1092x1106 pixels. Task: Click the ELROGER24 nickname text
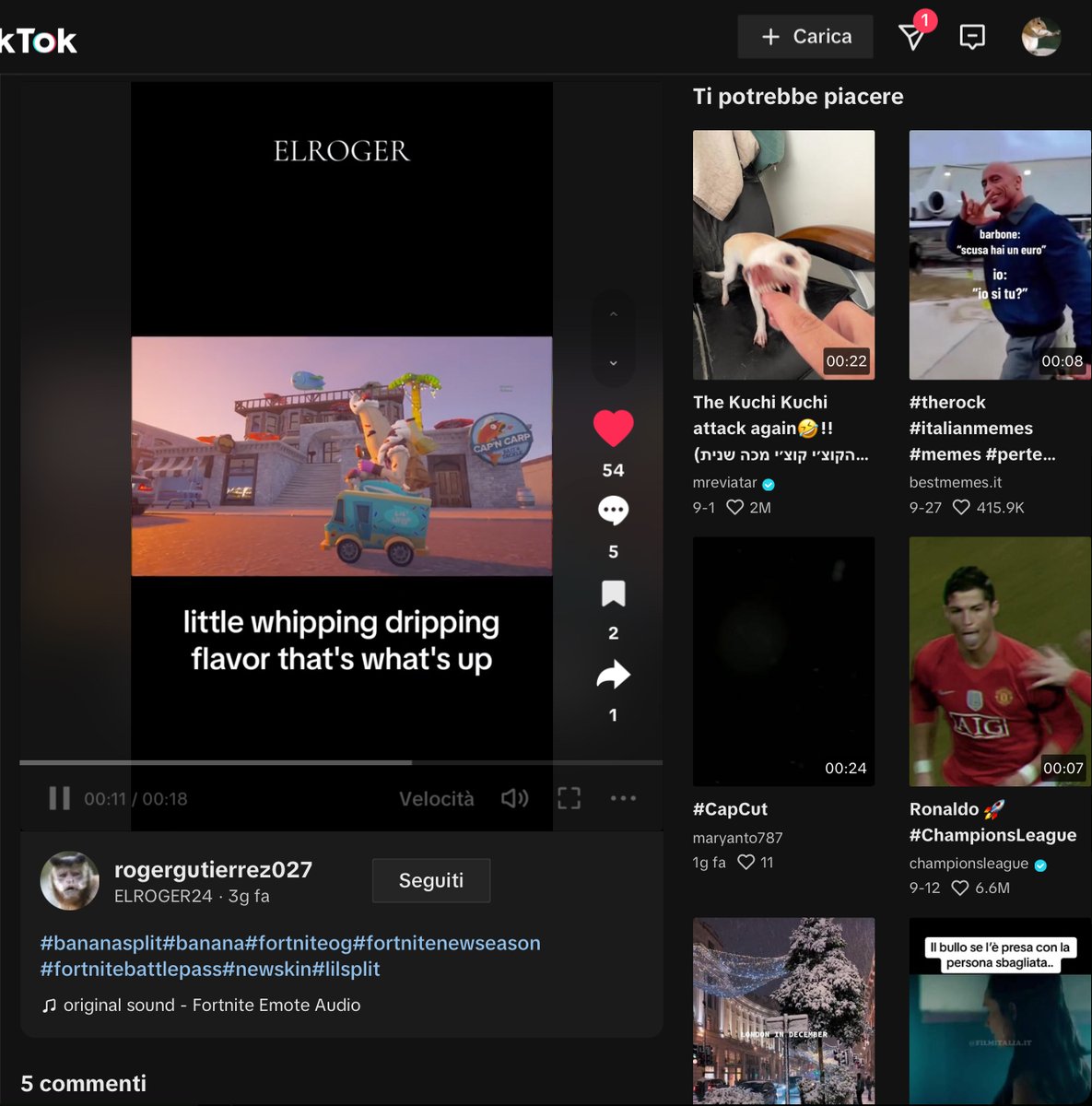[x=163, y=896]
